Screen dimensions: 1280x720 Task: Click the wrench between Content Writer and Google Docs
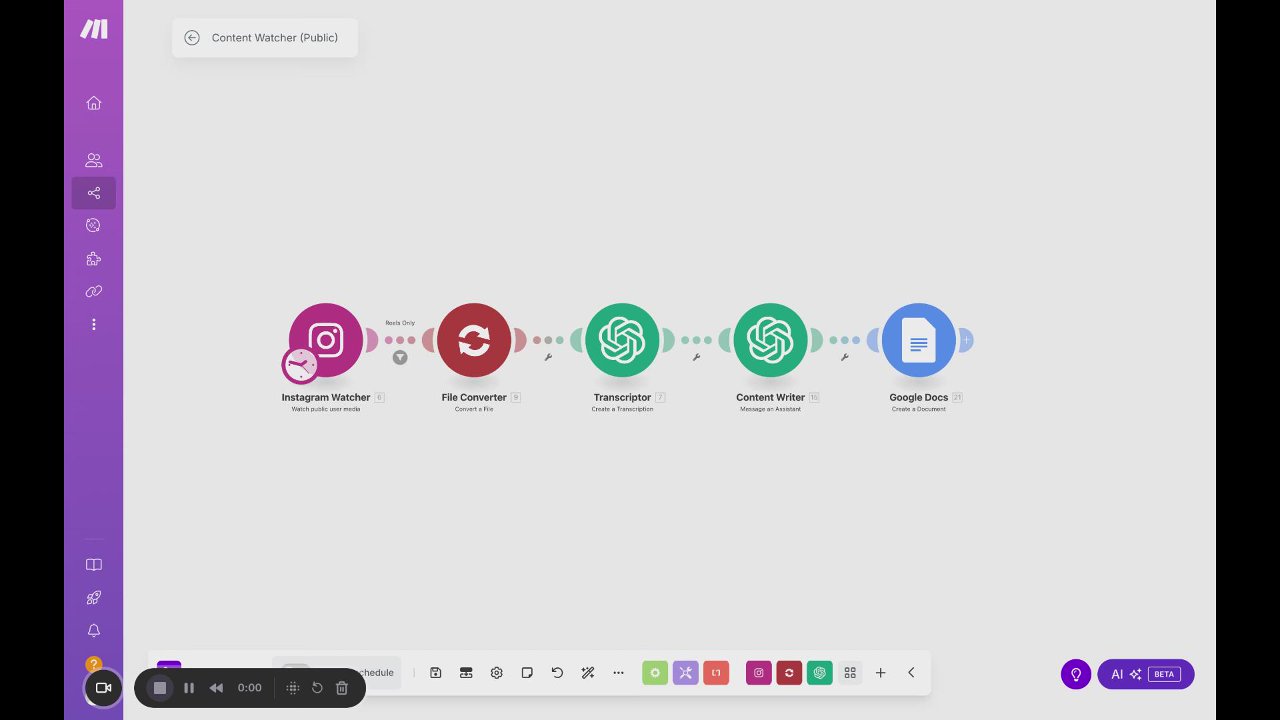[x=844, y=357]
